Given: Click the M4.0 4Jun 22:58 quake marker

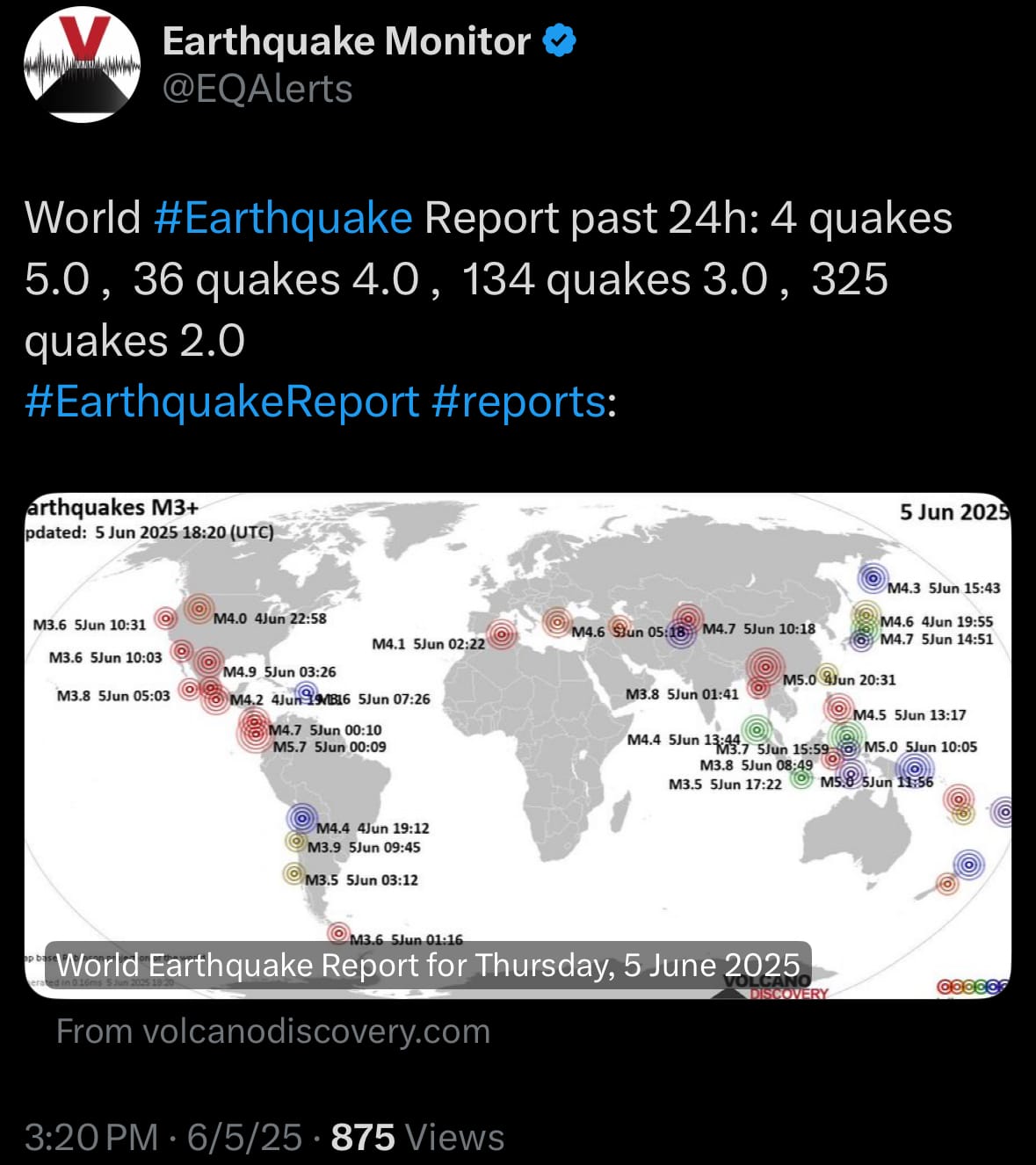Looking at the screenshot, I should [199, 608].
